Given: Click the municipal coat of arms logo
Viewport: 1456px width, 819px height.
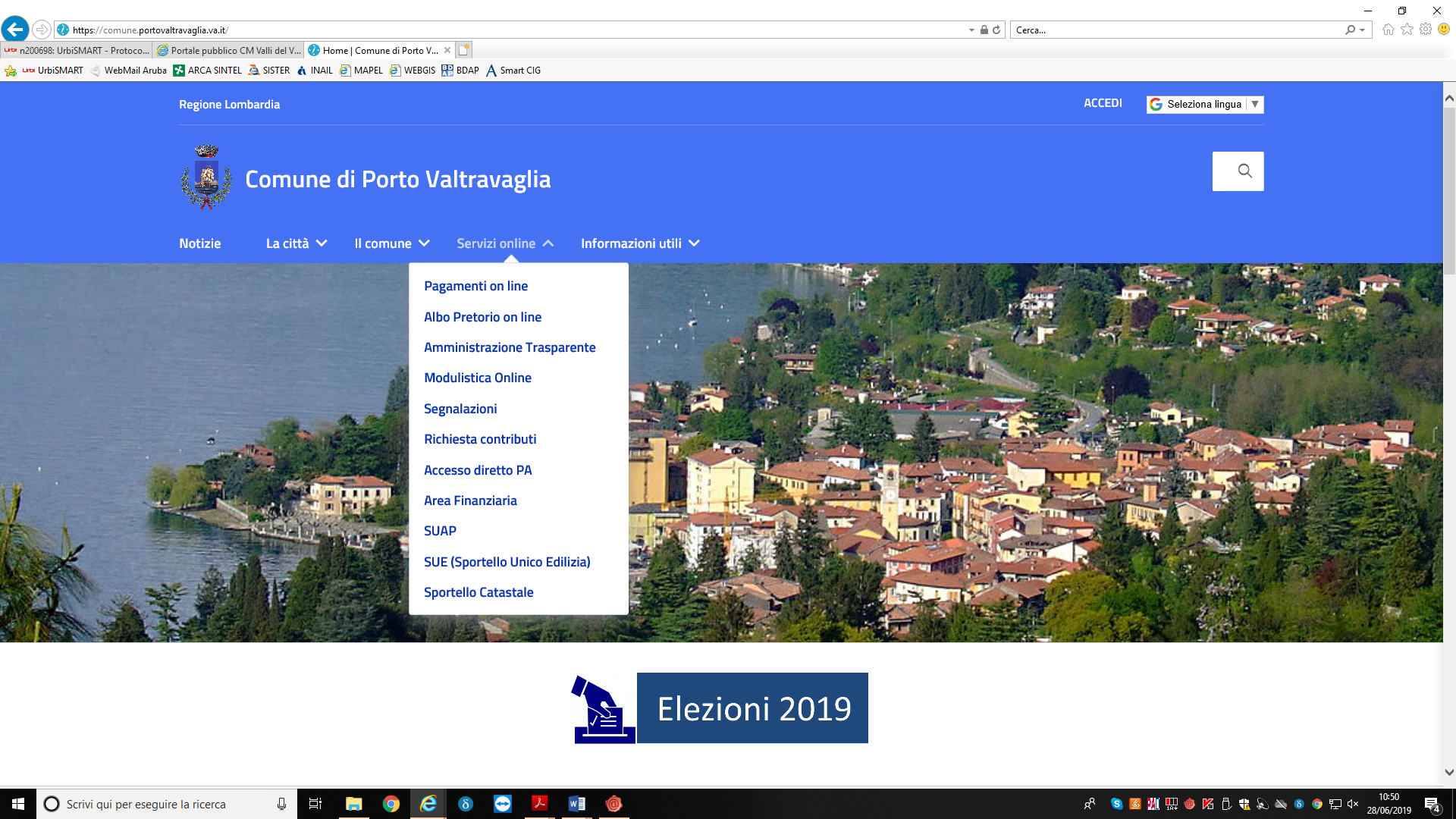Looking at the screenshot, I should (206, 177).
